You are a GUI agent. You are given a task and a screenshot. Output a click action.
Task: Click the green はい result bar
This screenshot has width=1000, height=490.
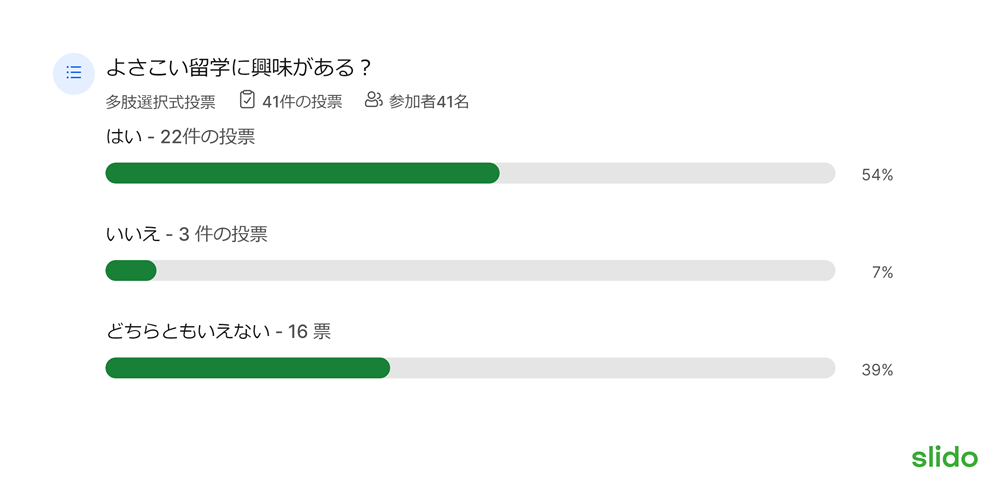302,173
